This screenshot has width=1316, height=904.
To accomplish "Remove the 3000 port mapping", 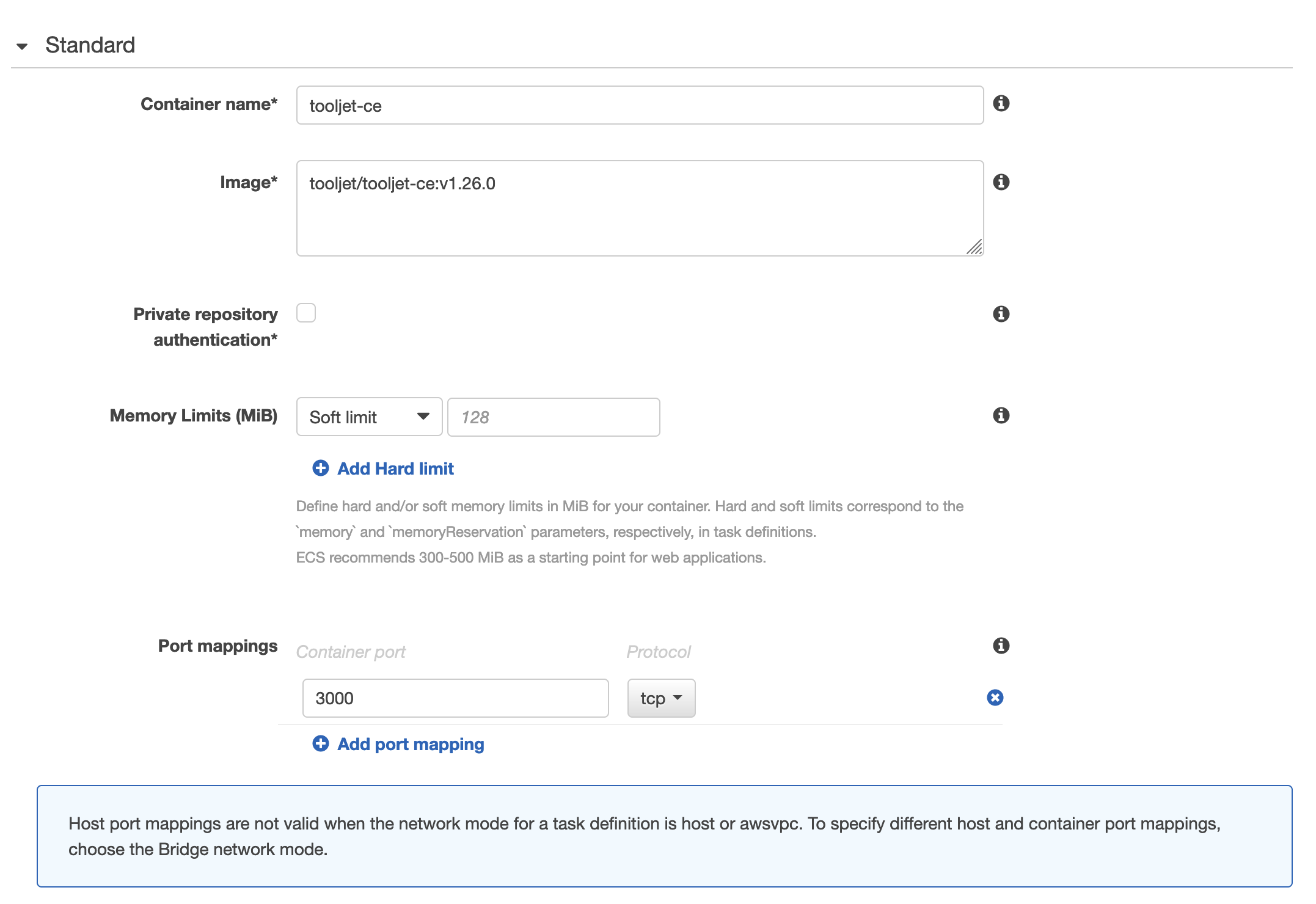I will [995, 698].
